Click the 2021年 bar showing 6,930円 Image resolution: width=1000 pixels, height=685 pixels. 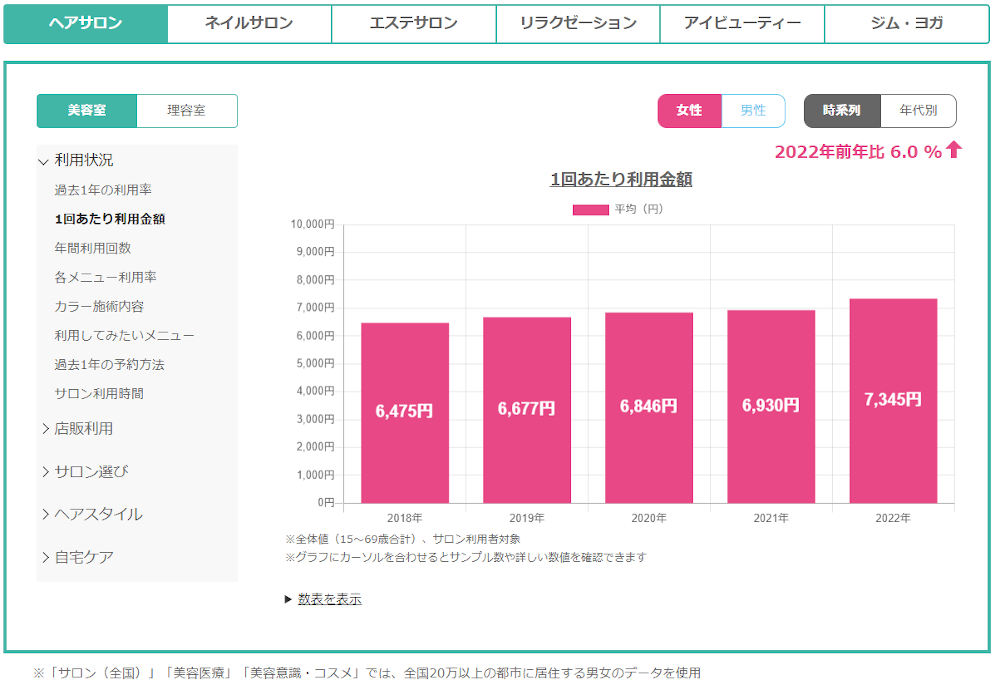point(771,406)
